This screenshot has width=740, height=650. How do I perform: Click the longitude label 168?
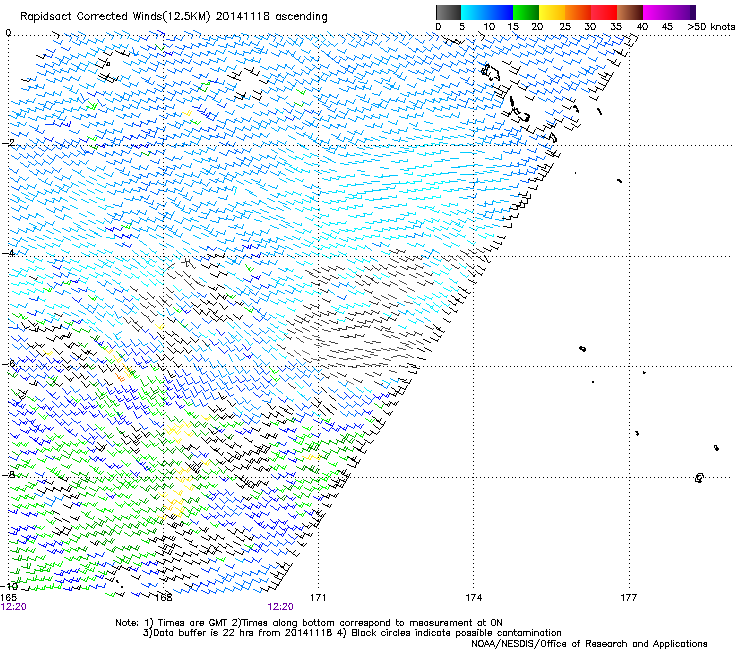point(163,598)
